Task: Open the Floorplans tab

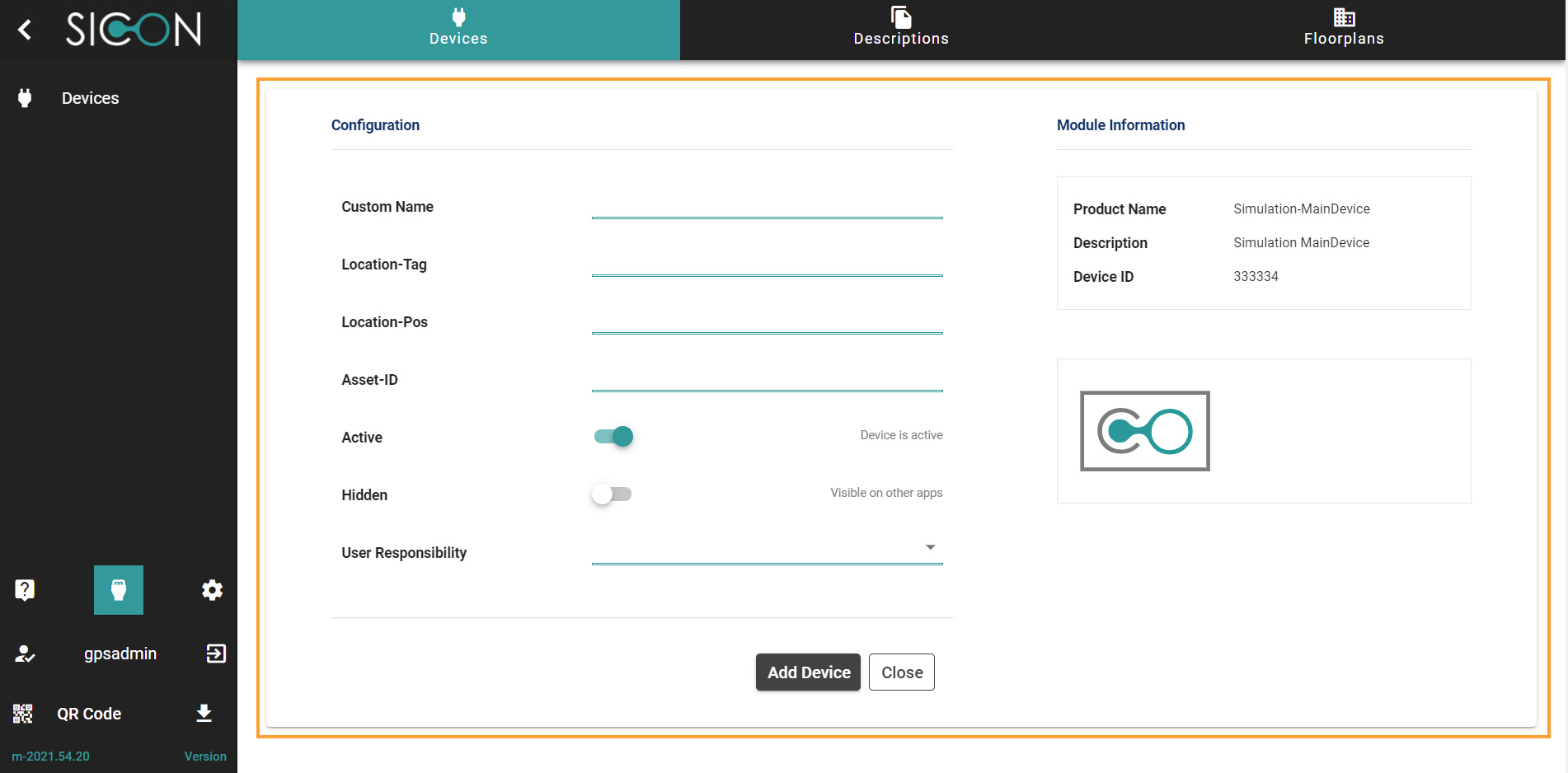Action: point(1343,30)
